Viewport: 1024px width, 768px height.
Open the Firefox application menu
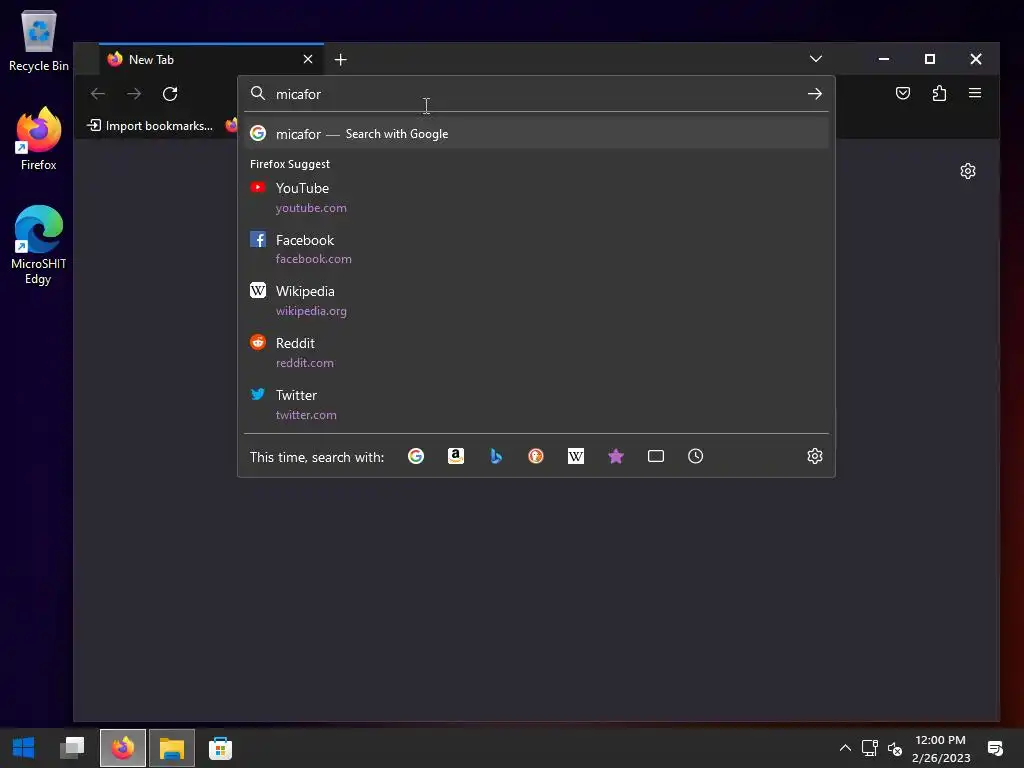tap(975, 93)
